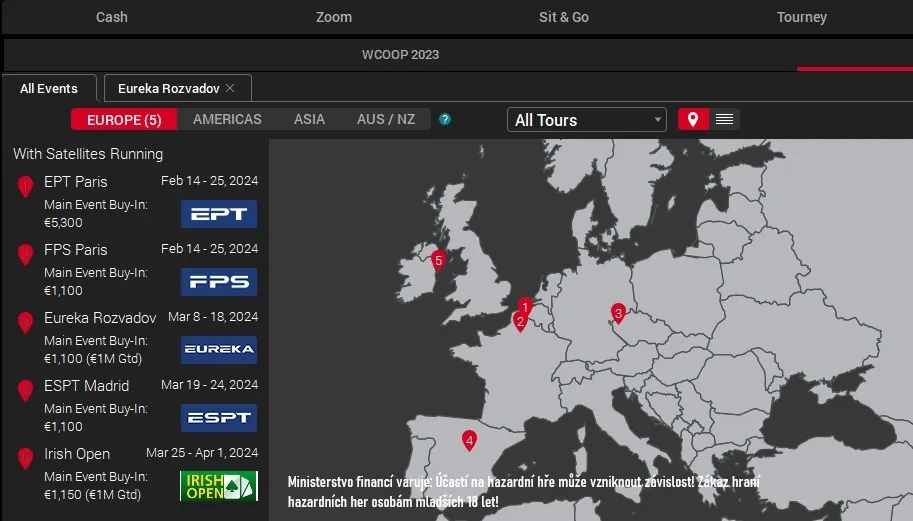
Task: Select the EUROPE (5) region filter
Action: pyautogui.click(x=124, y=119)
